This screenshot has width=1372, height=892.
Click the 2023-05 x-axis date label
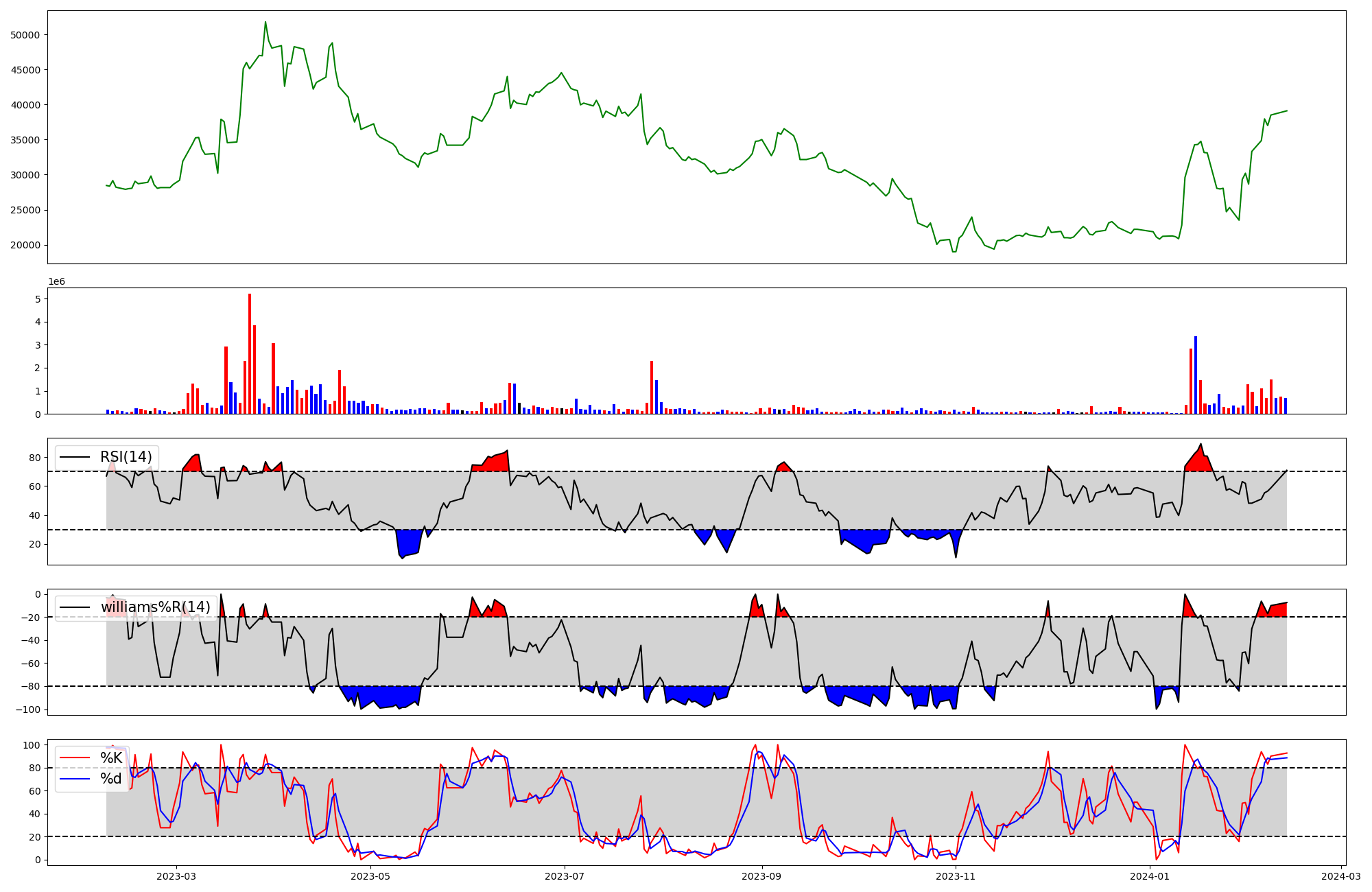click(x=370, y=876)
